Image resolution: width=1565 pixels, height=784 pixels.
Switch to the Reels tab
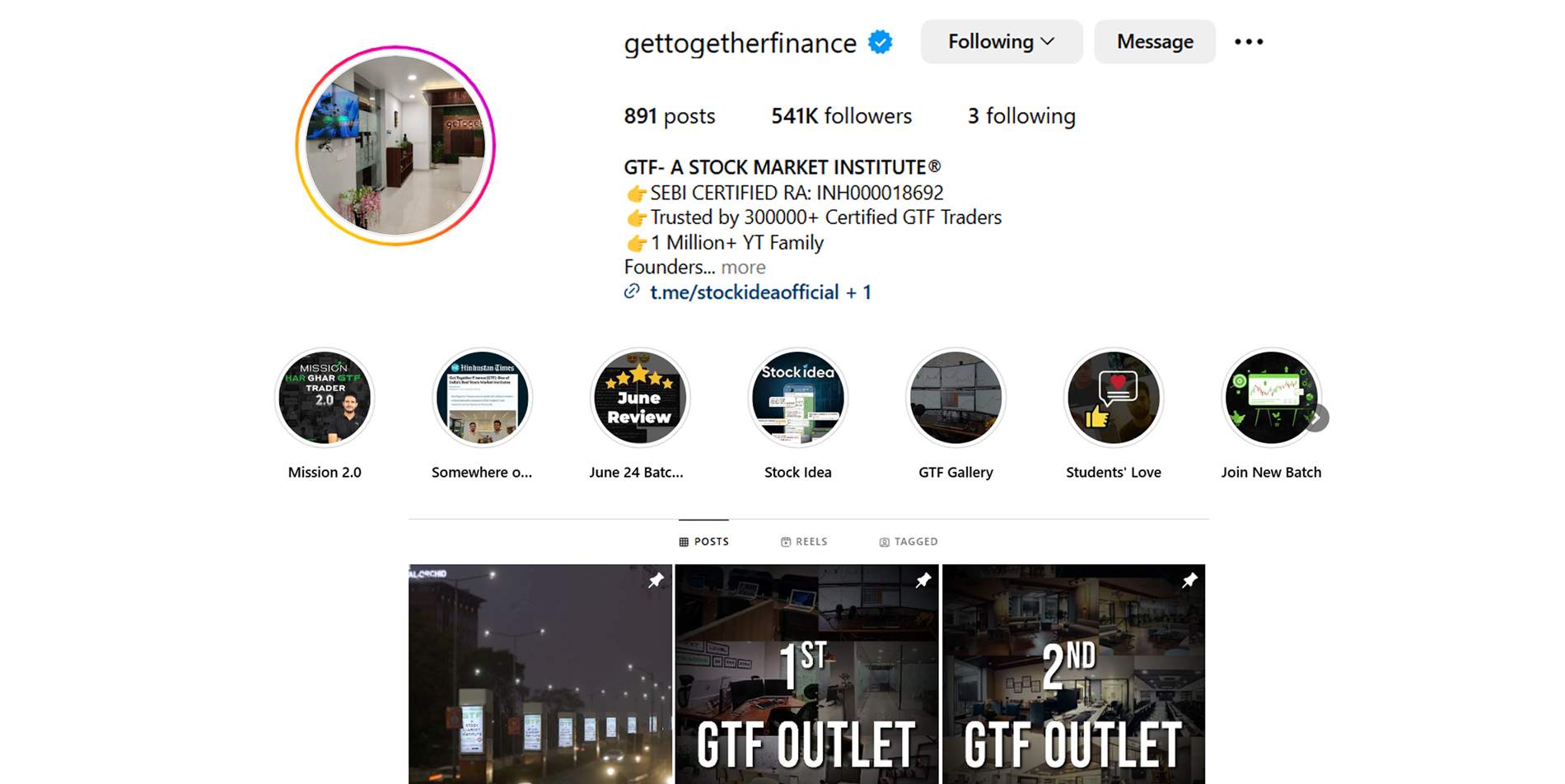[804, 542]
